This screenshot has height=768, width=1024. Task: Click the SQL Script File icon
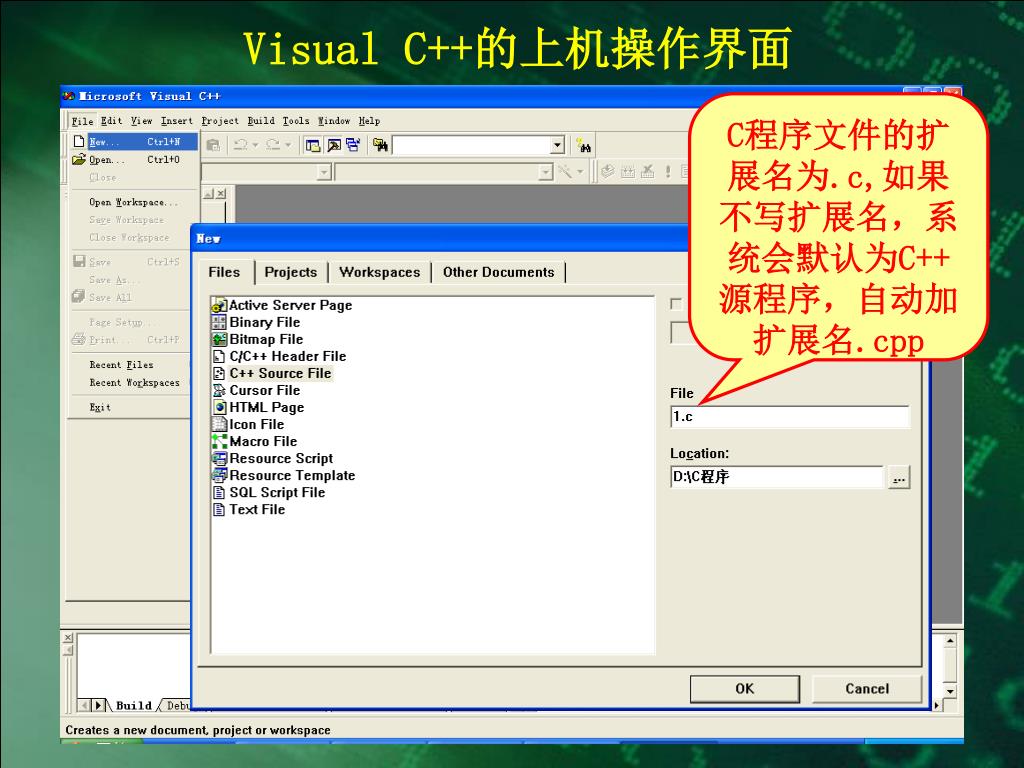pyautogui.click(x=219, y=492)
